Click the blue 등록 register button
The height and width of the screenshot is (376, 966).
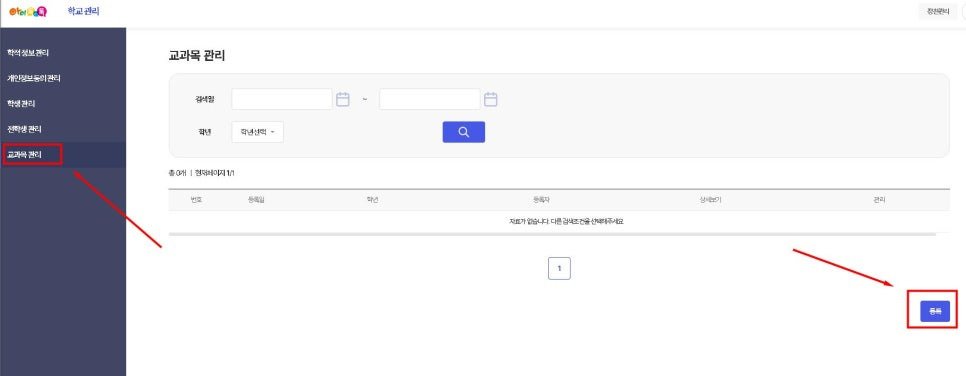click(x=935, y=311)
